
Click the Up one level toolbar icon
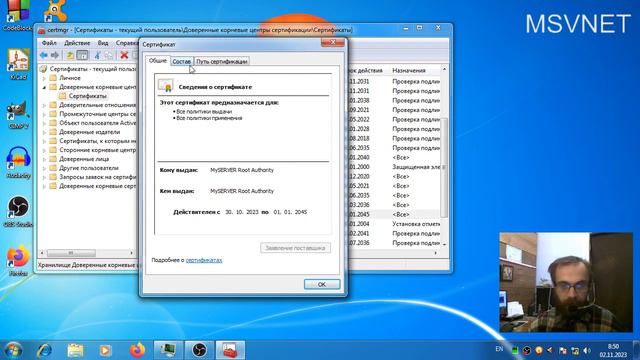coord(70,55)
